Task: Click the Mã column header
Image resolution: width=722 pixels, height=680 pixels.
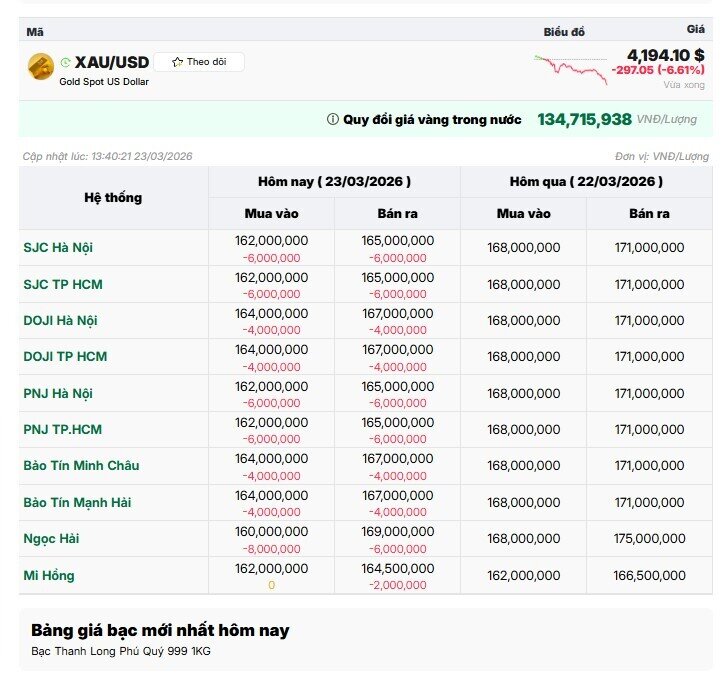Action: [35, 32]
